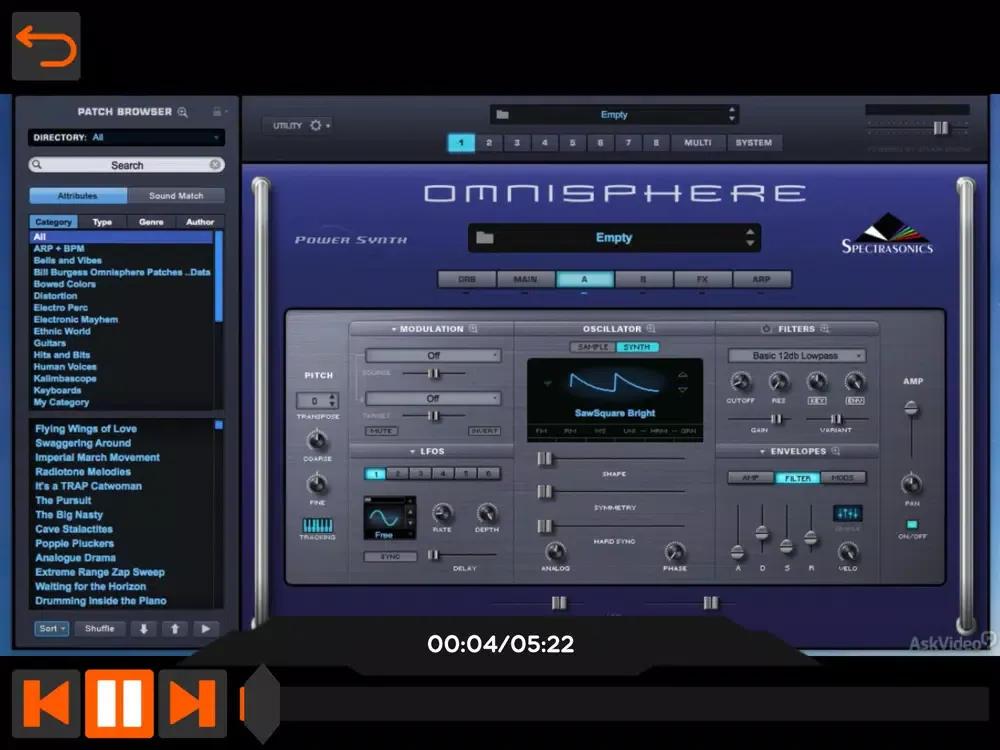Toggle the Filters power icon
This screenshot has height=750, width=1000.
pos(766,328)
